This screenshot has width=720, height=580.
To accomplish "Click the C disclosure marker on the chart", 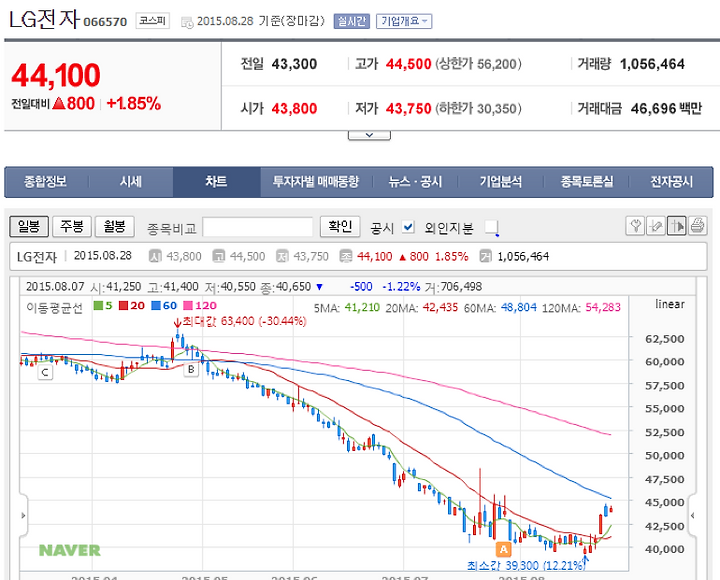I will (x=45, y=372).
